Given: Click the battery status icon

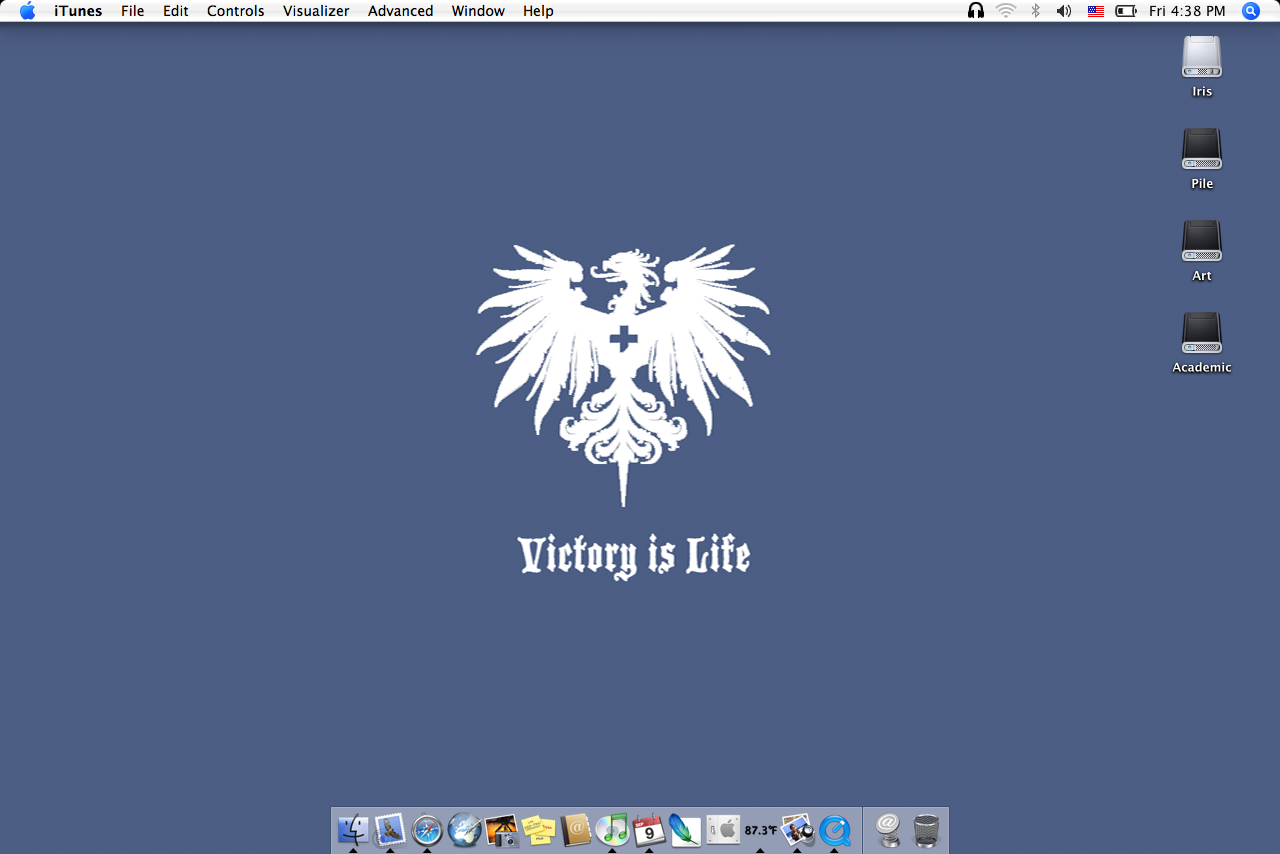Looking at the screenshot, I should [x=1126, y=11].
